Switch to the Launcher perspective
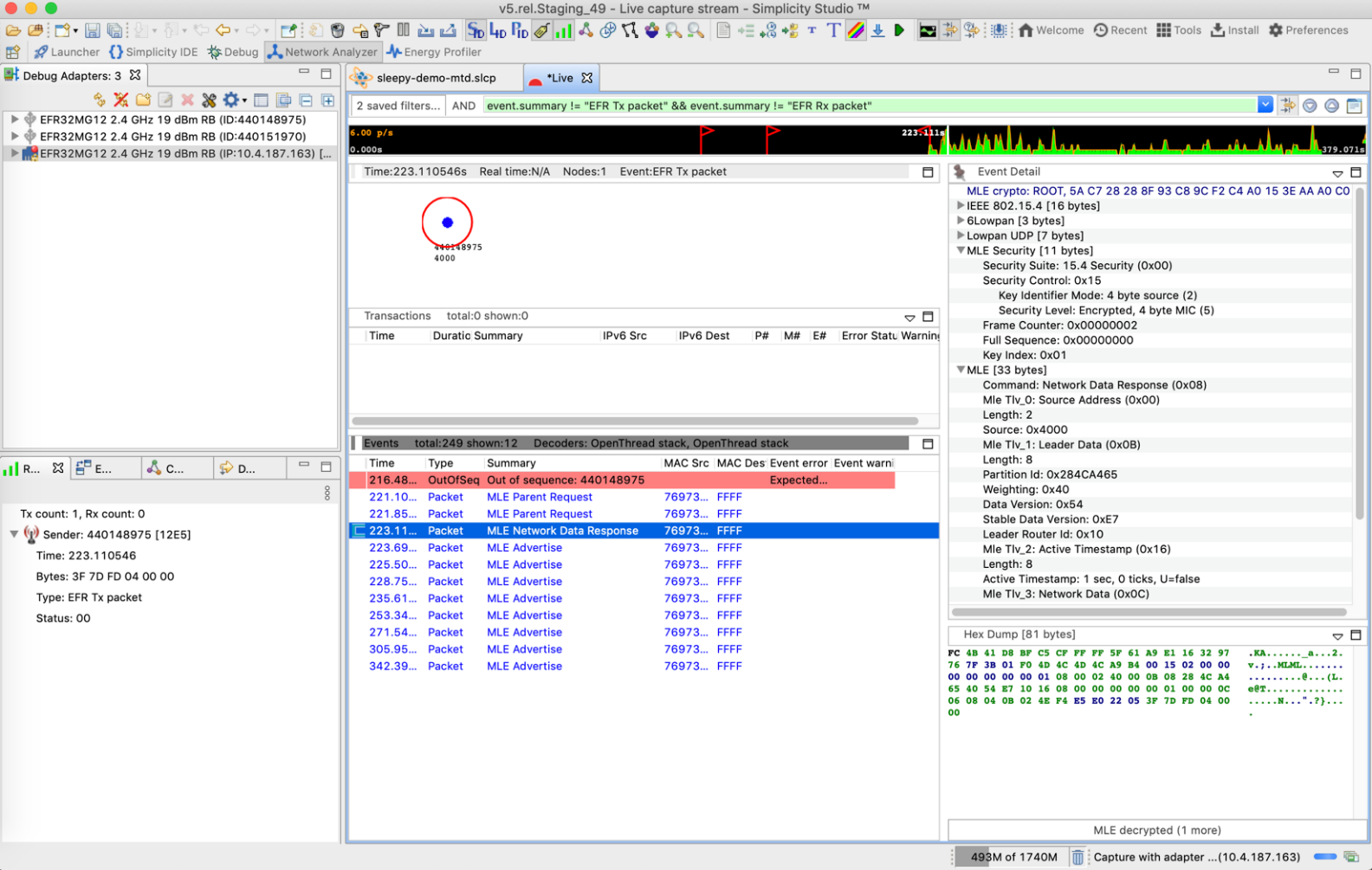 click(67, 52)
